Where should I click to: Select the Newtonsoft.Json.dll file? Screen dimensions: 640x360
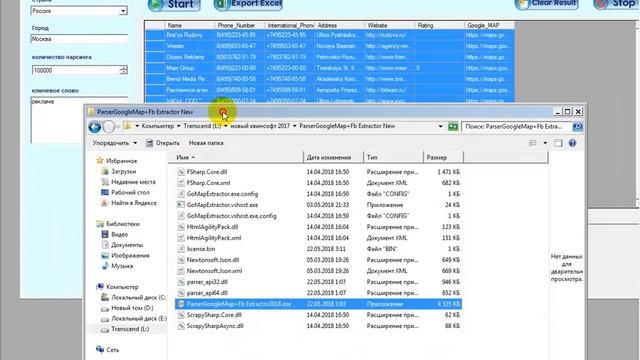[213, 260]
